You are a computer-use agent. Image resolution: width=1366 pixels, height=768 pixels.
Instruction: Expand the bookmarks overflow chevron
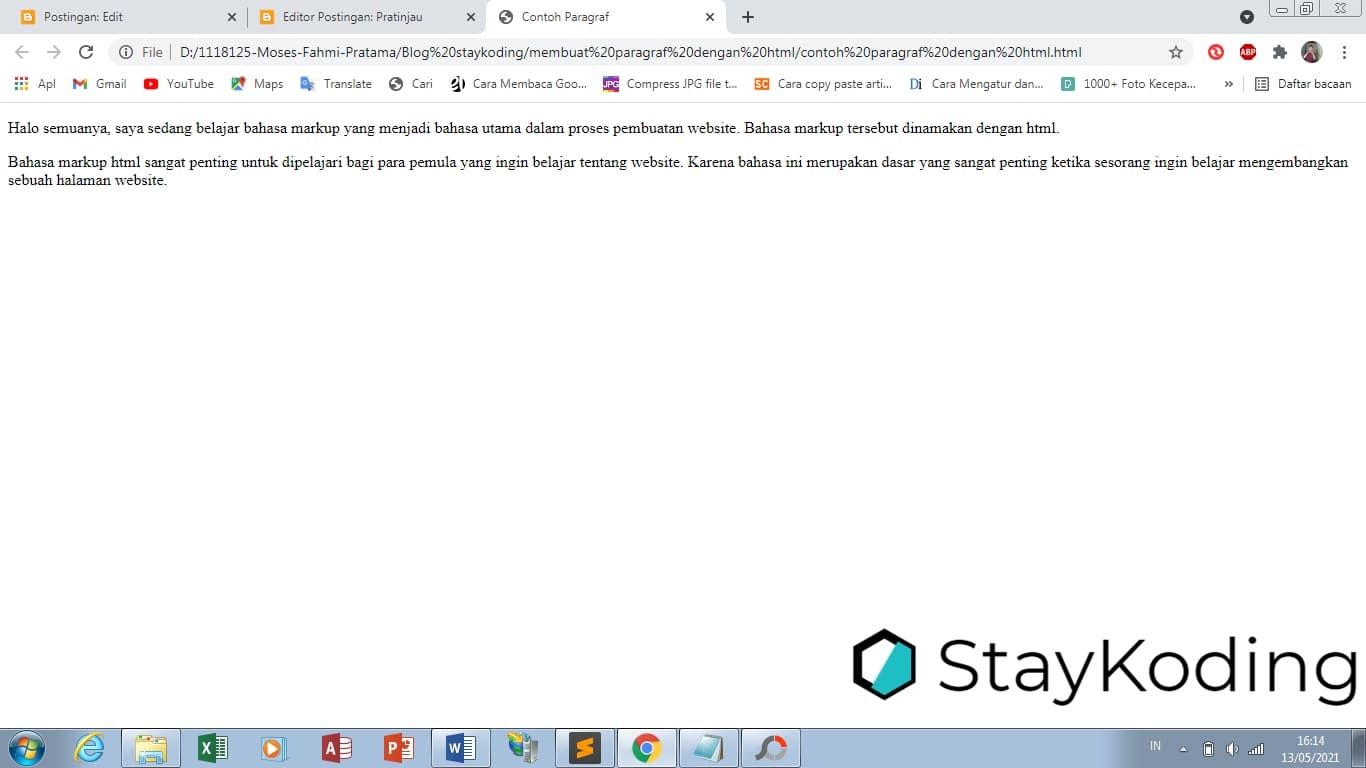(1228, 84)
